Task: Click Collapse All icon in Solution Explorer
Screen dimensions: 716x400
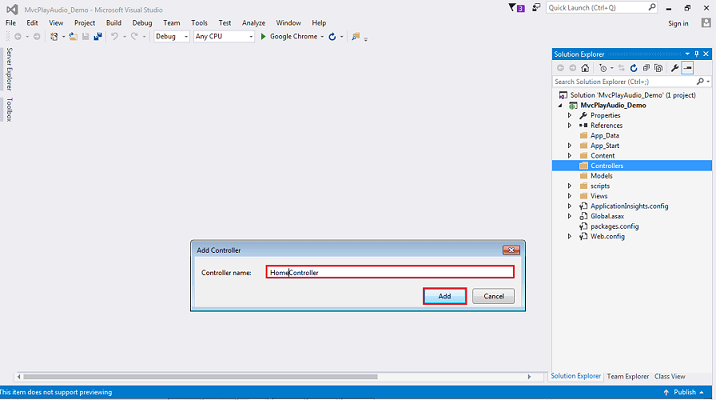Action: tap(646, 68)
